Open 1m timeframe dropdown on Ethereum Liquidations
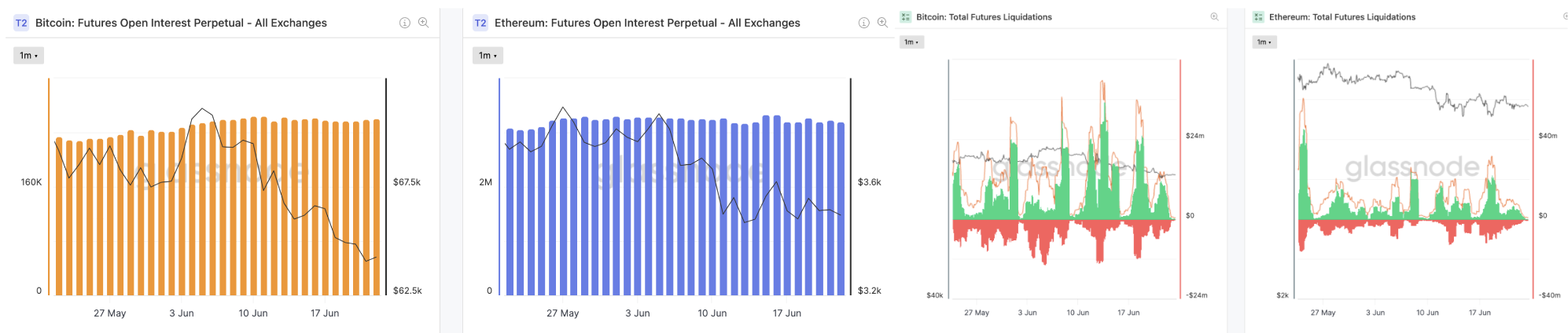This screenshot has width=1568, height=333. [1264, 42]
